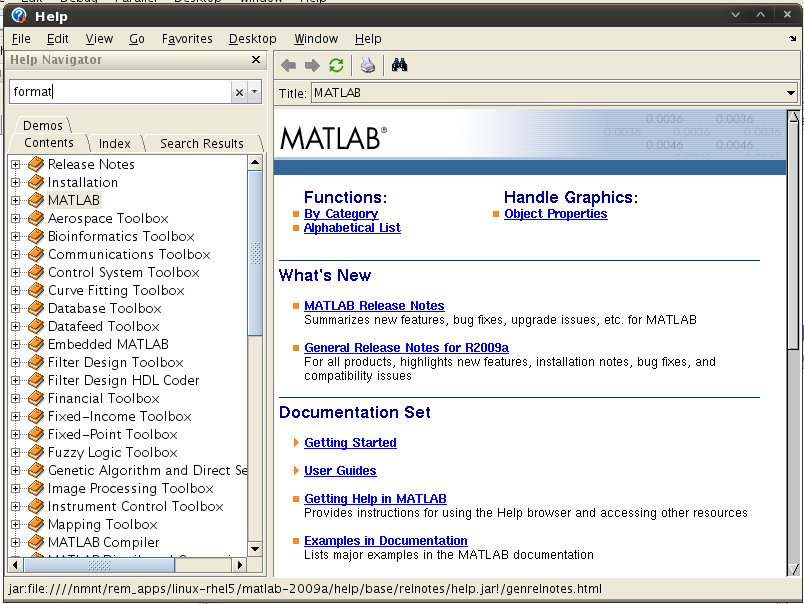
Task: Select the Contents tab
Action: (x=49, y=143)
